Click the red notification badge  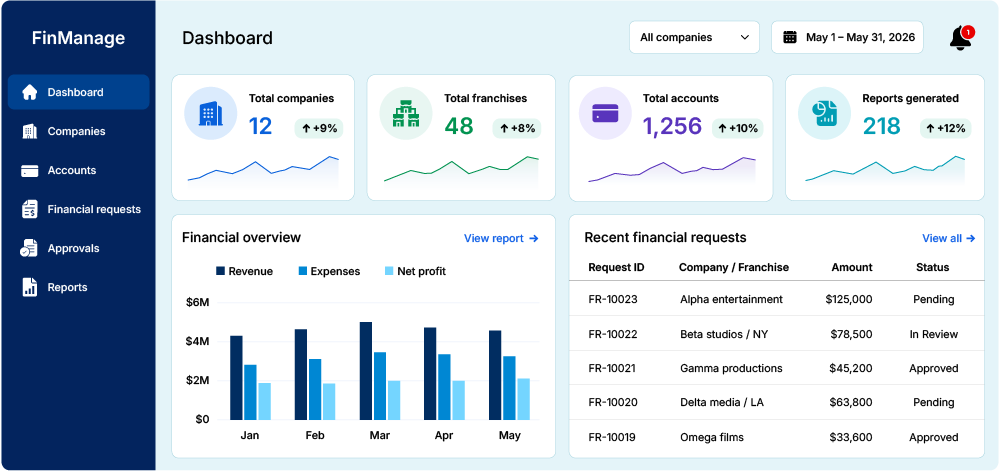point(968,31)
